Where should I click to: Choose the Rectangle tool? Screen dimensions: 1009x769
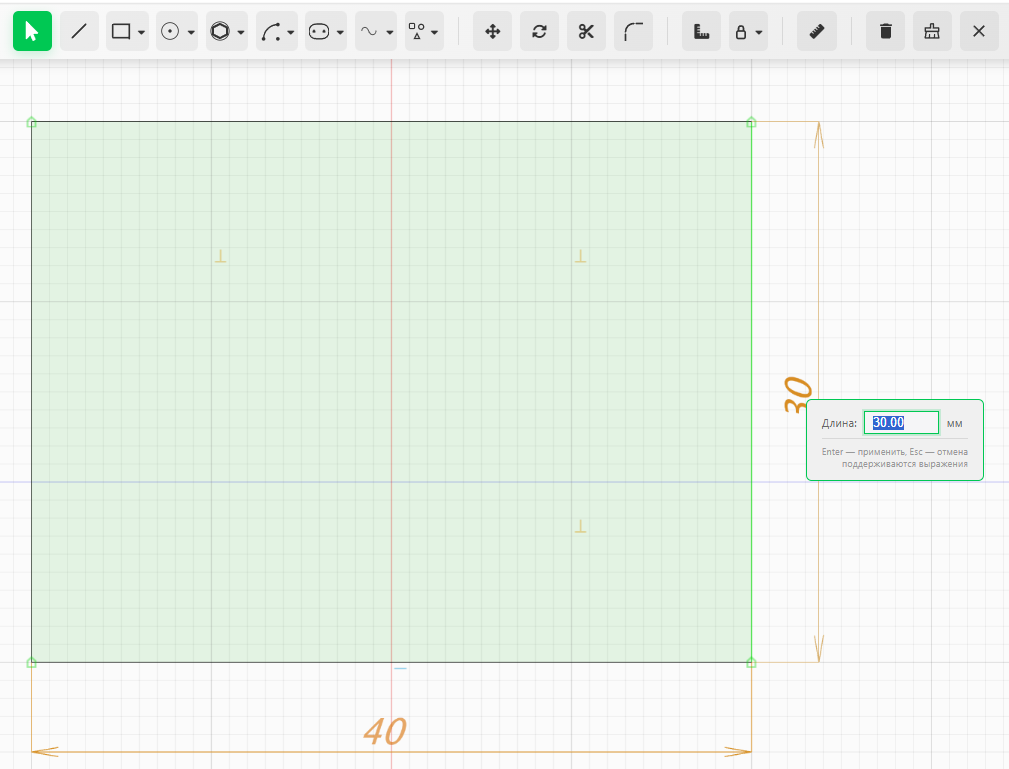[121, 31]
